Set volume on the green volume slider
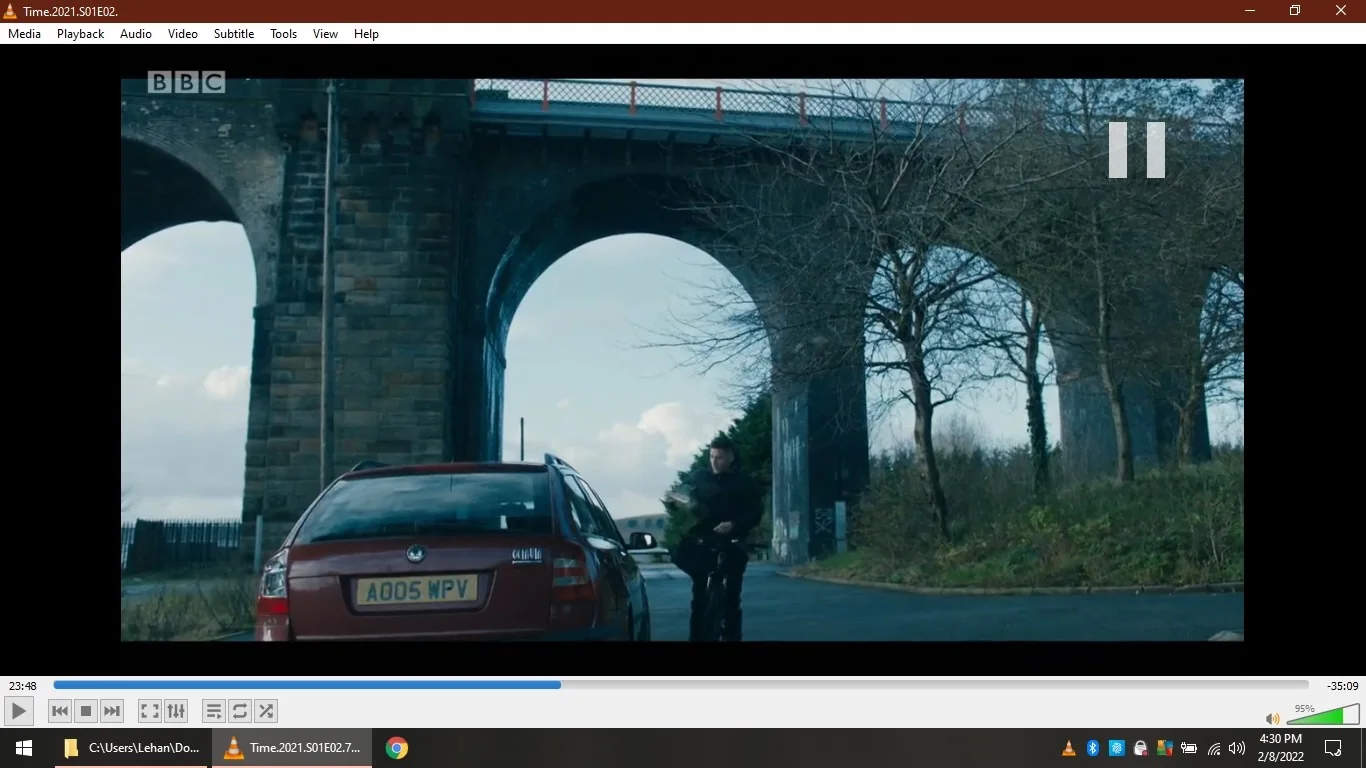 coord(1323,714)
